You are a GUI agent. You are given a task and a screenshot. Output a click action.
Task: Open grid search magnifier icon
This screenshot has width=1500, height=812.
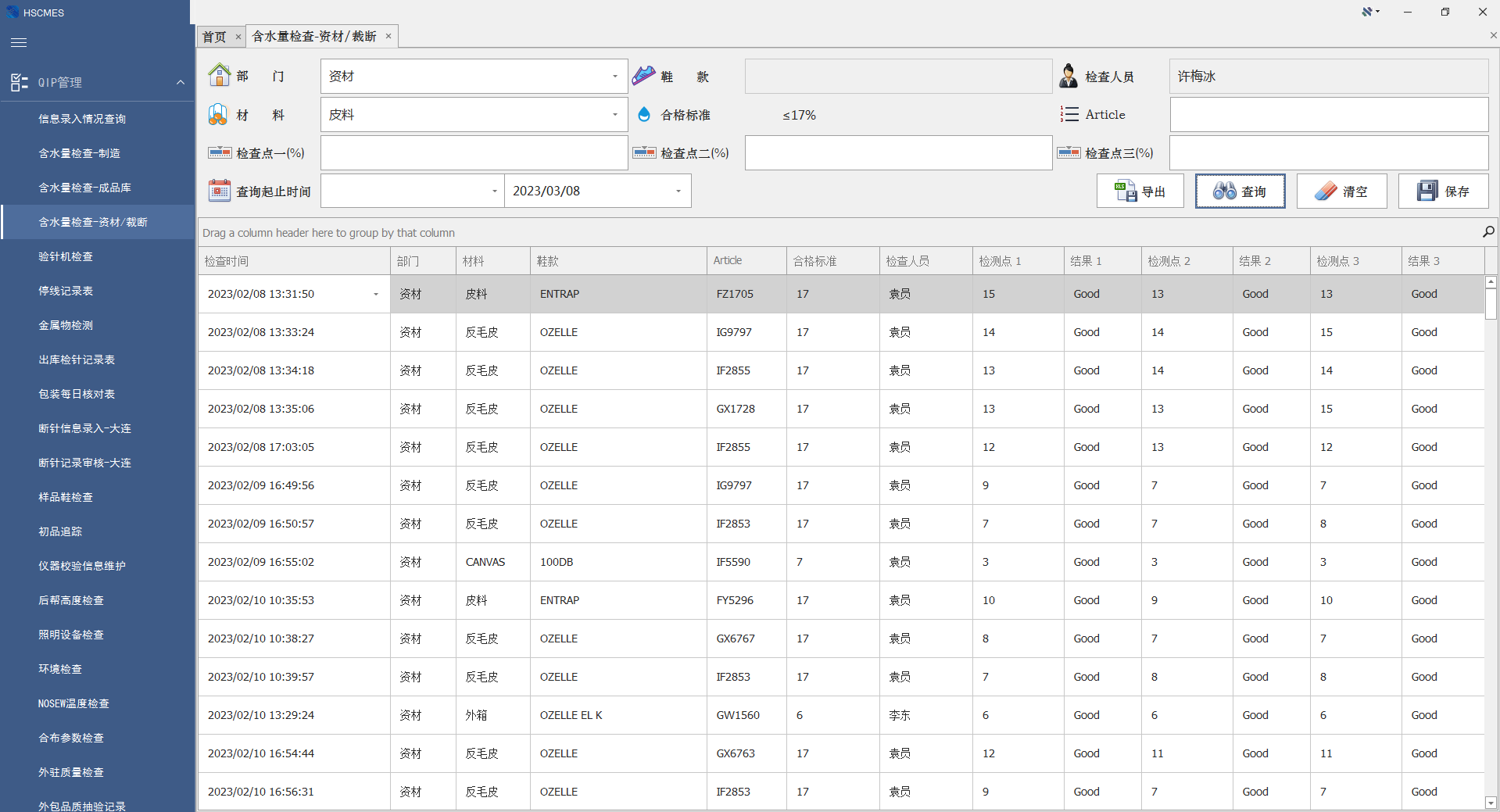click(x=1488, y=232)
